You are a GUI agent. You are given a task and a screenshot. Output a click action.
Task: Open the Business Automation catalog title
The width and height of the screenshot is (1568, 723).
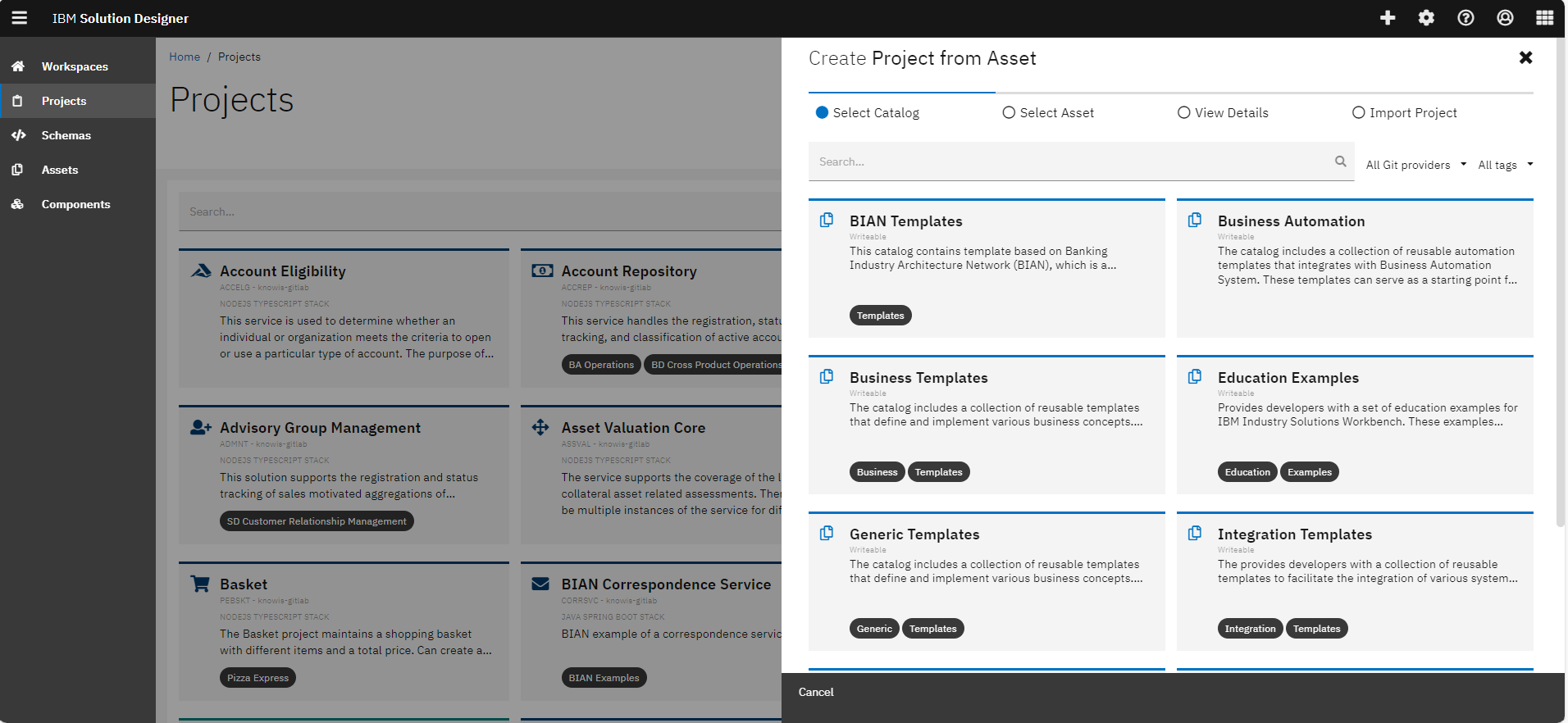click(x=1291, y=221)
